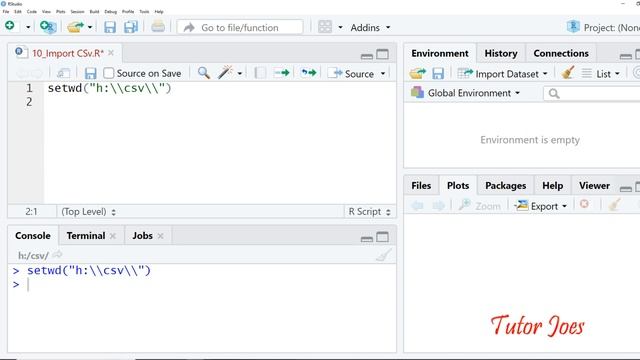Click the view working directory arrow icon
Screen dimensions: 640x360
tap(58, 255)
